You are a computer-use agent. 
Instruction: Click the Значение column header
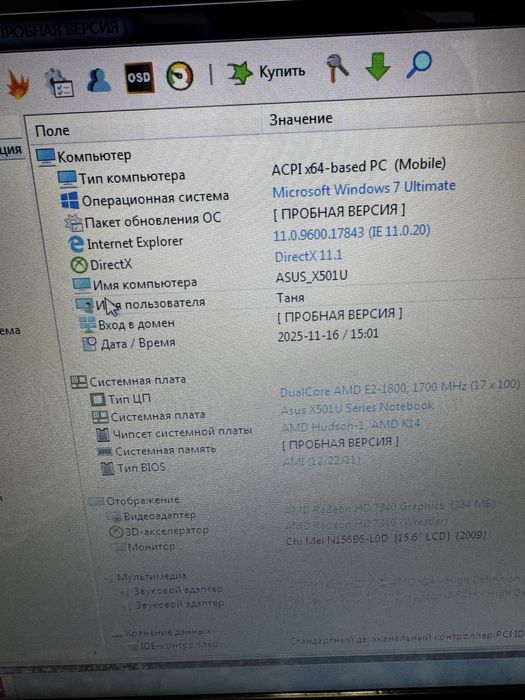pos(301,119)
